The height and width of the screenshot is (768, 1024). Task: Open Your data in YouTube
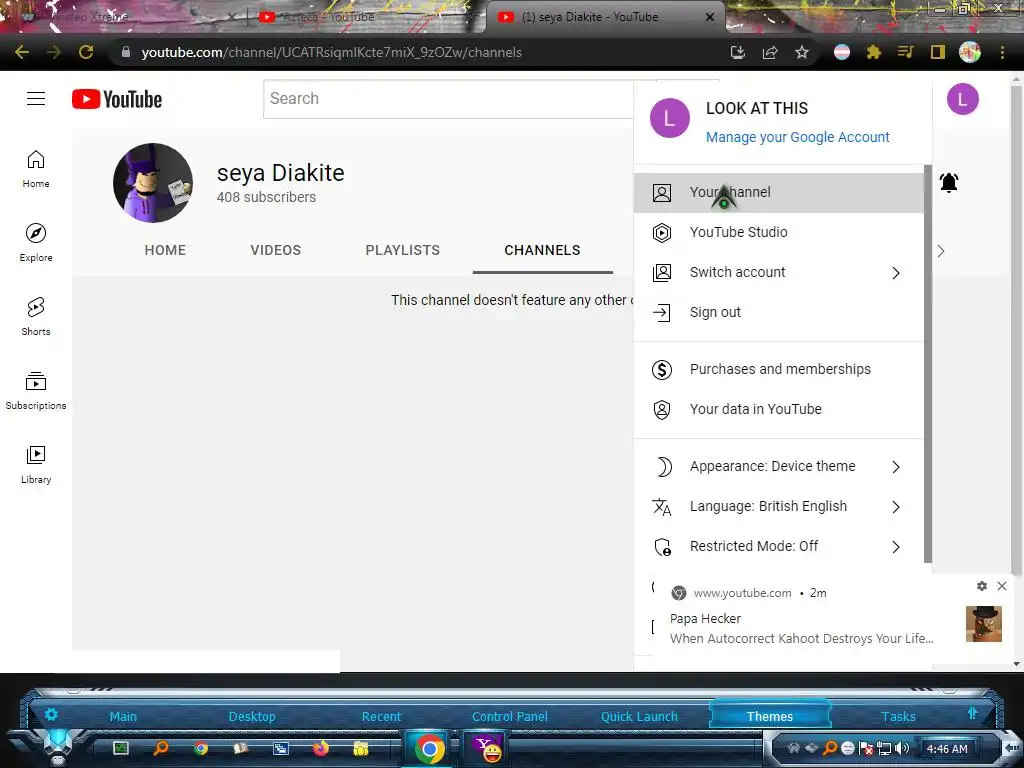(778, 409)
